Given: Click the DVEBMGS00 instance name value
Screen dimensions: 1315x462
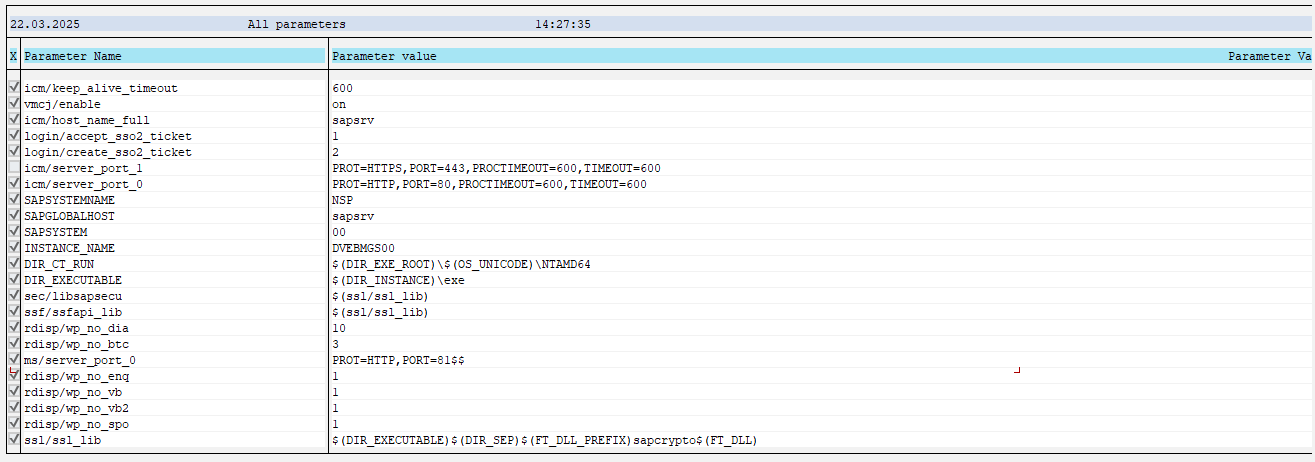Looking at the screenshot, I should 364,248.
